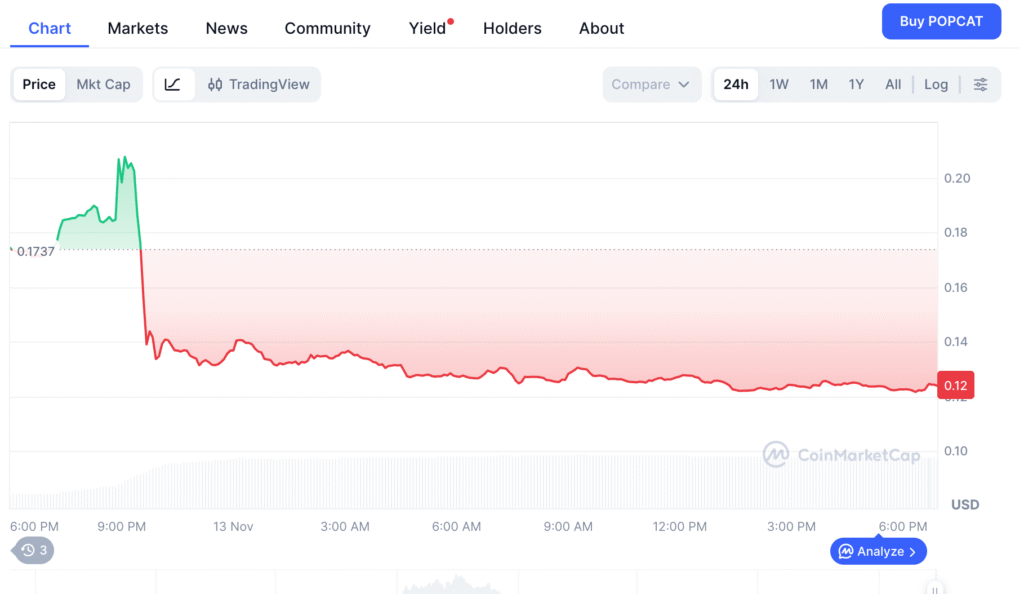Click the pause icon at bottom right
The width and height of the screenshot is (1024, 594).
[x=934, y=588]
